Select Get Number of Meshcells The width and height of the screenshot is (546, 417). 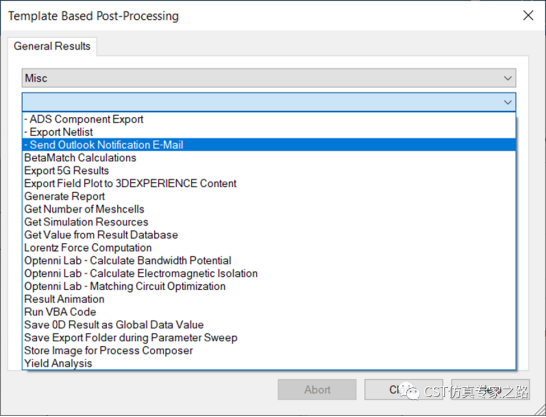pyautogui.click(x=268, y=209)
